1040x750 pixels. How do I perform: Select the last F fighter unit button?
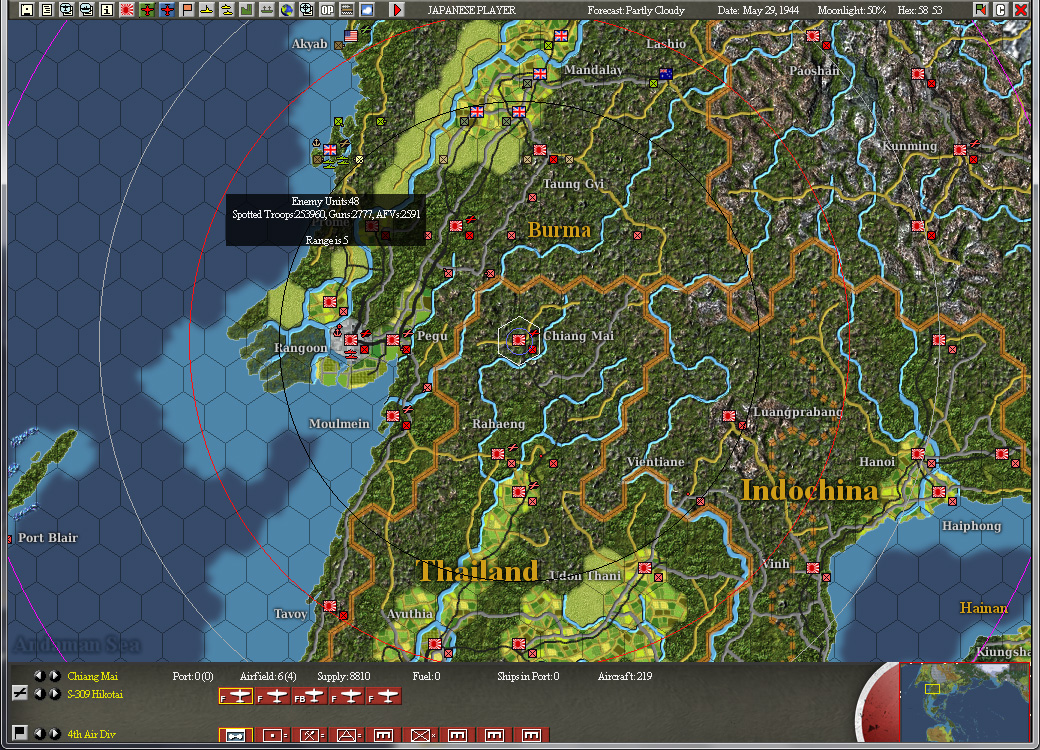click(x=385, y=696)
